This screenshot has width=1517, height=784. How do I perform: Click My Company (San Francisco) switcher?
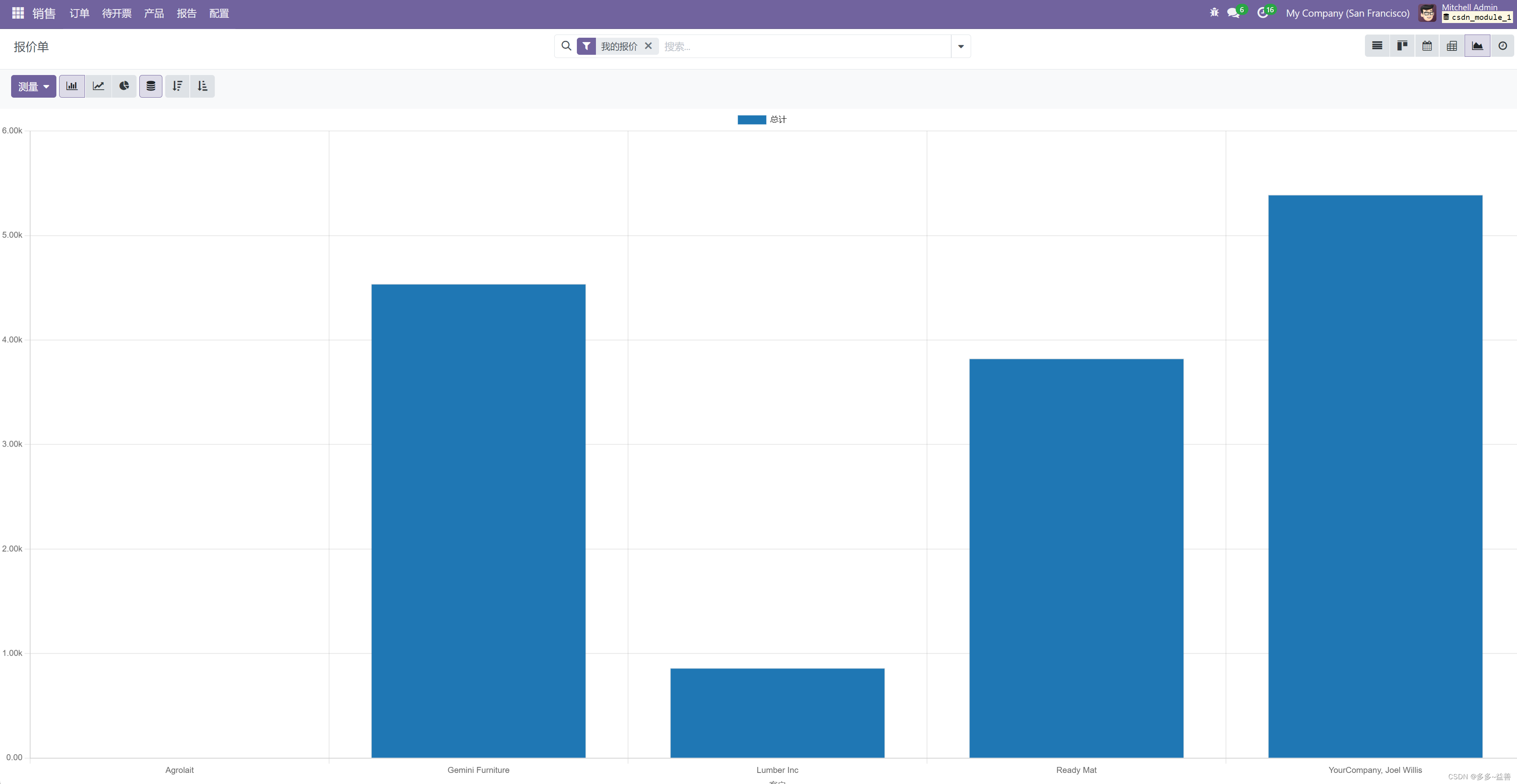1347,13
